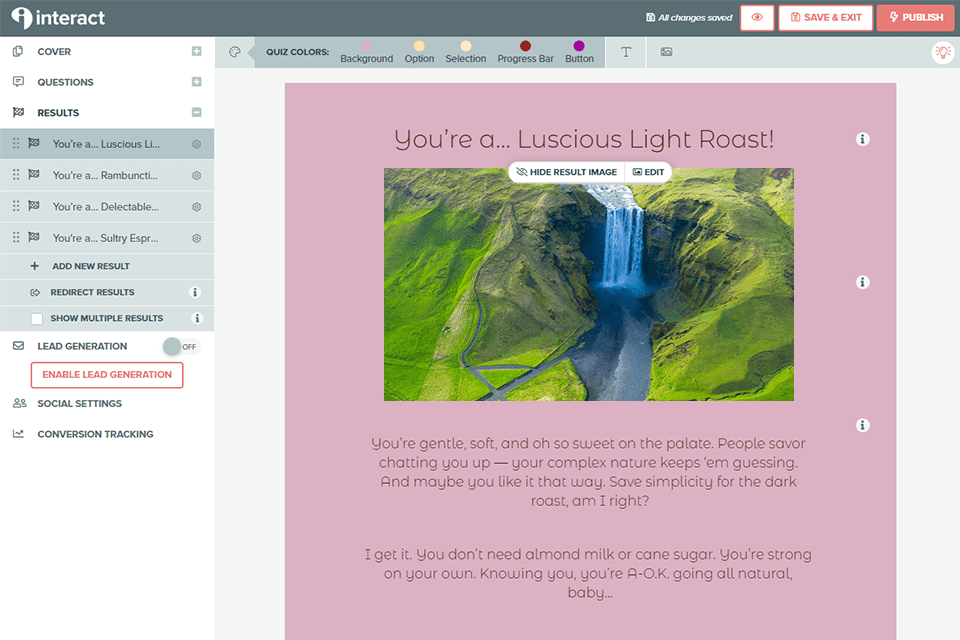The width and height of the screenshot is (960, 640).
Task: Open settings gear for Sultry Espresso result
Action: coord(197,238)
